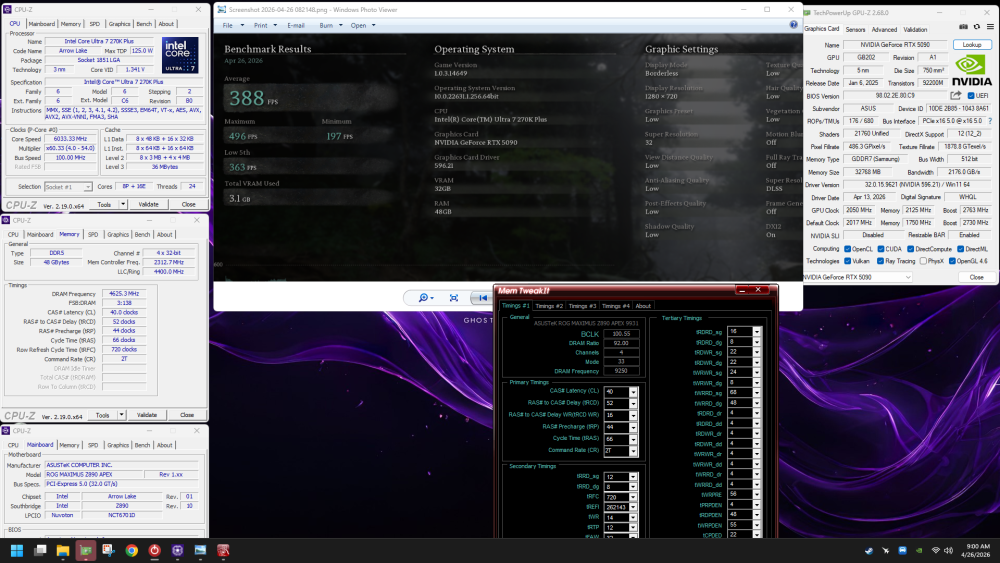Click the Photo Viewer help icon
Screen dimensions: 1000x563
793,25
